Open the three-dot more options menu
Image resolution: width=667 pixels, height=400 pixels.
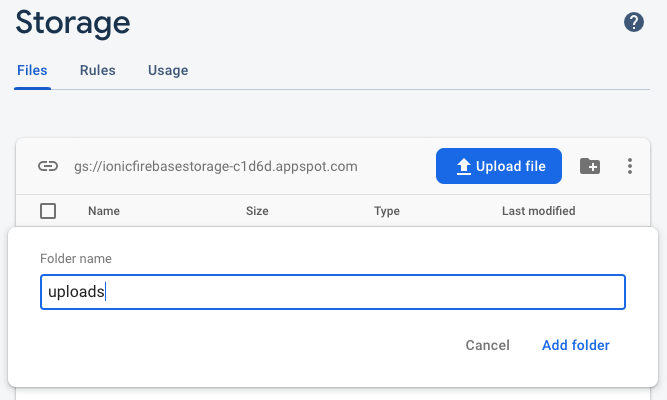[630, 166]
